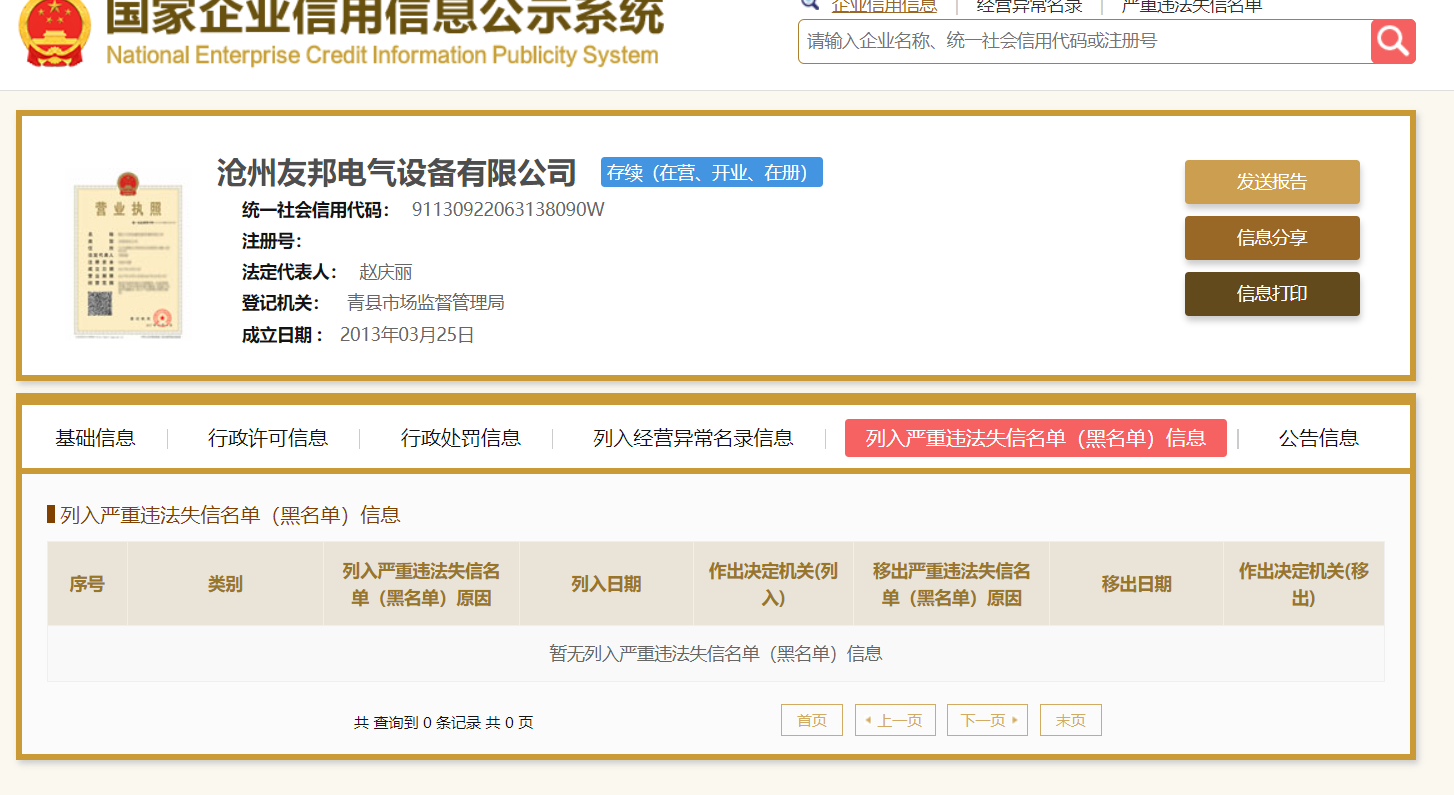Click the 登记机关 label

281,303
